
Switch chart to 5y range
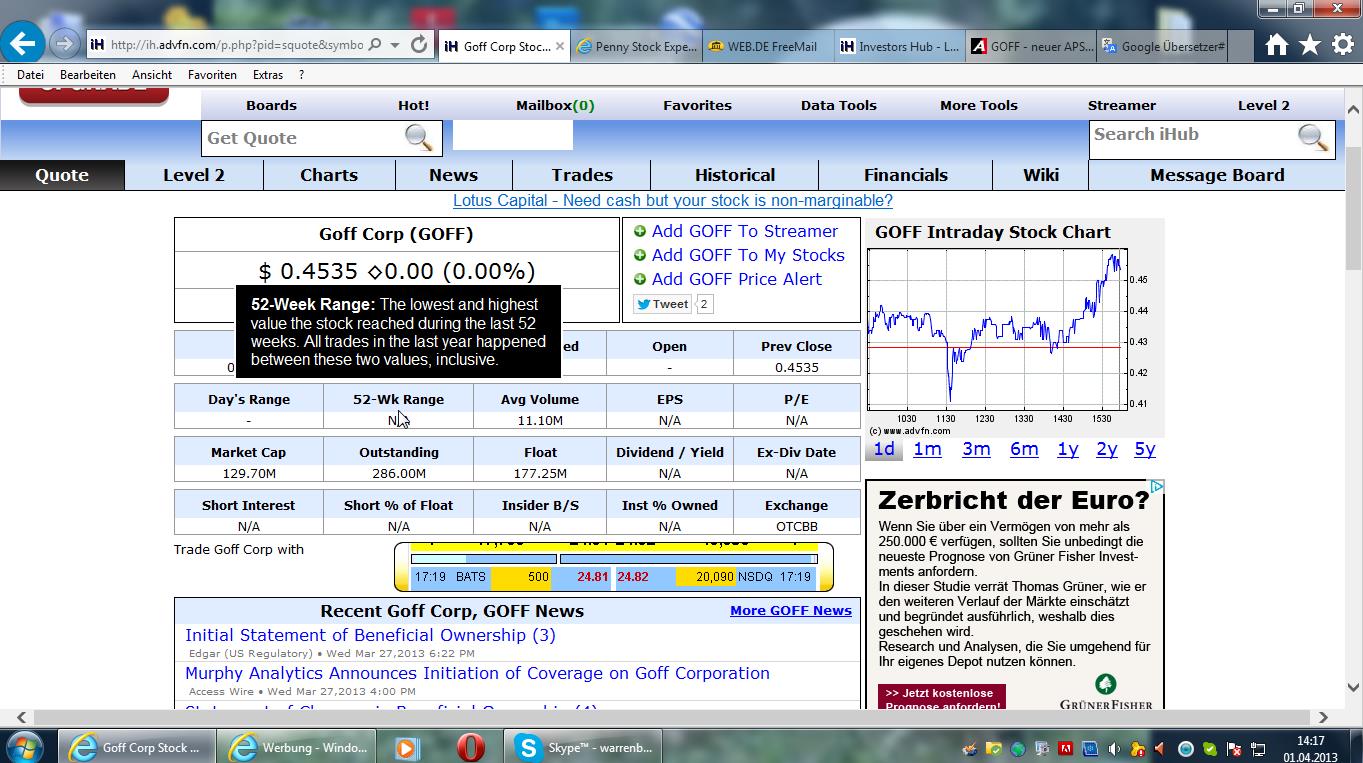pos(1145,450)
